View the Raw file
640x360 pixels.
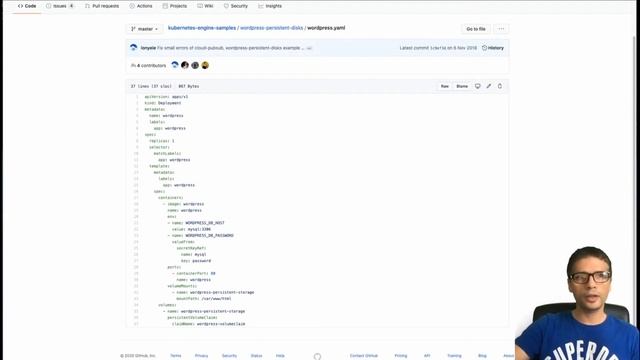[x=444, y=87]
